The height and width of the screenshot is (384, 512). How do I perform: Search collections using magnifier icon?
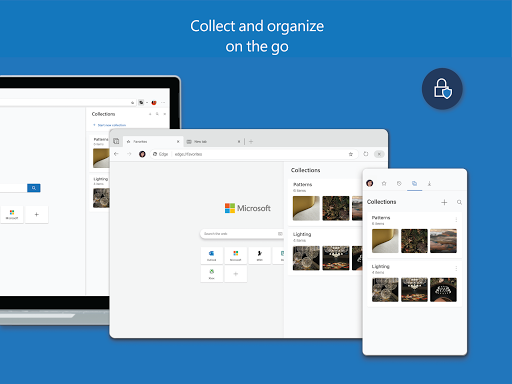(459, 202)
